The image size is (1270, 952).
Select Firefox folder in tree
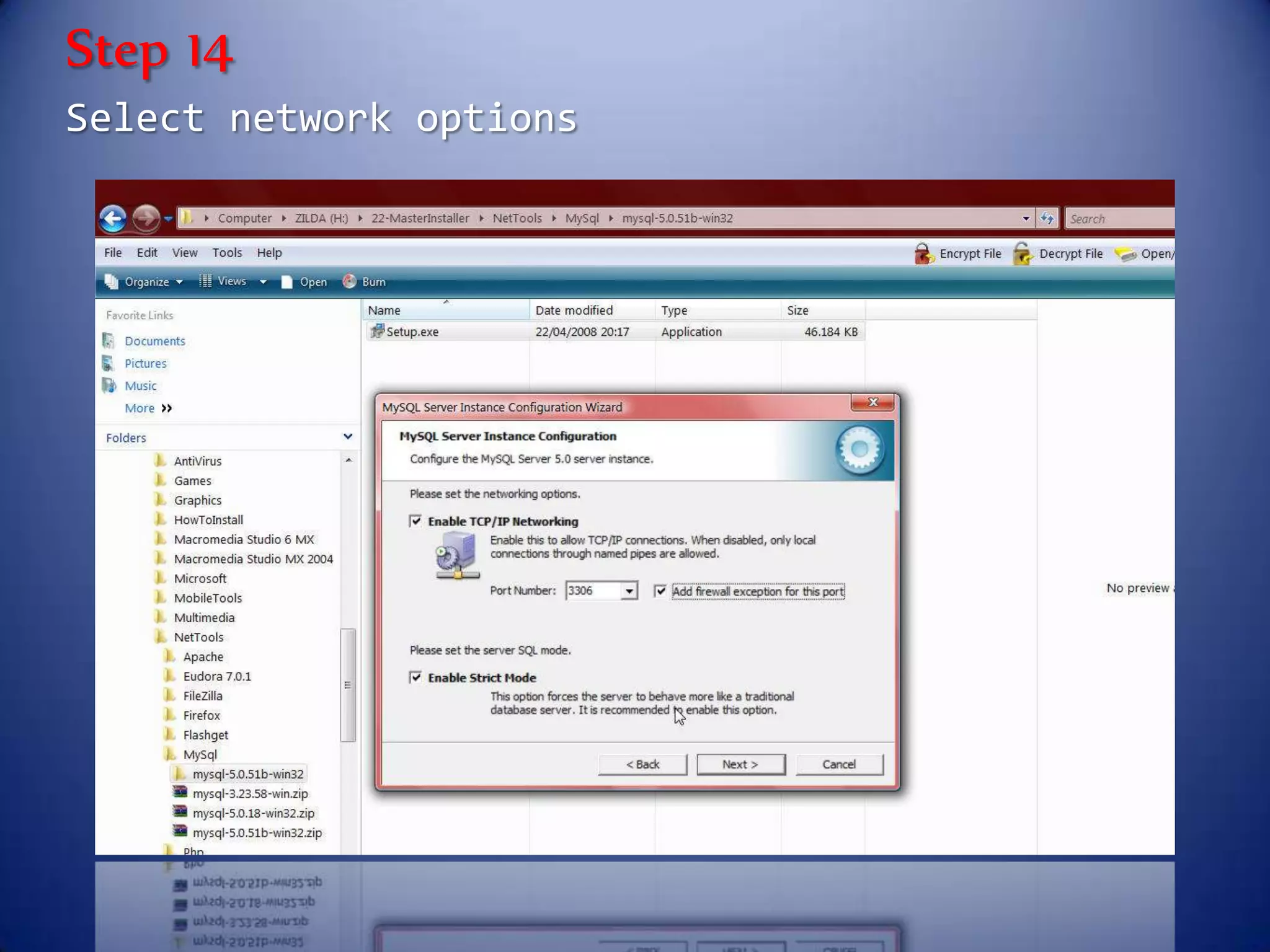(202, 715)
